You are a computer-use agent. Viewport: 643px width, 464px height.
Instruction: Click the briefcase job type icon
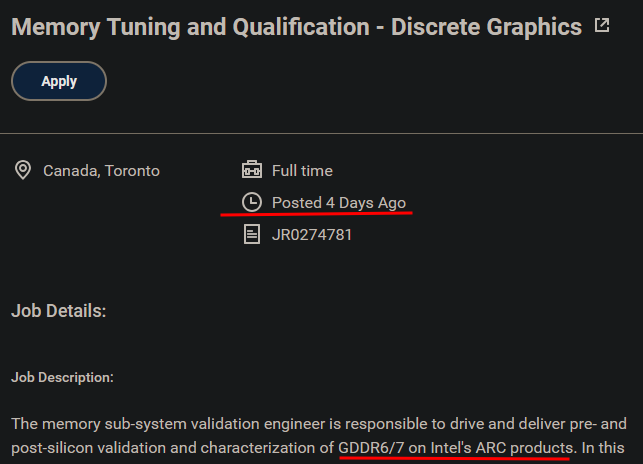pyautogui.click(x=252, y=170)
